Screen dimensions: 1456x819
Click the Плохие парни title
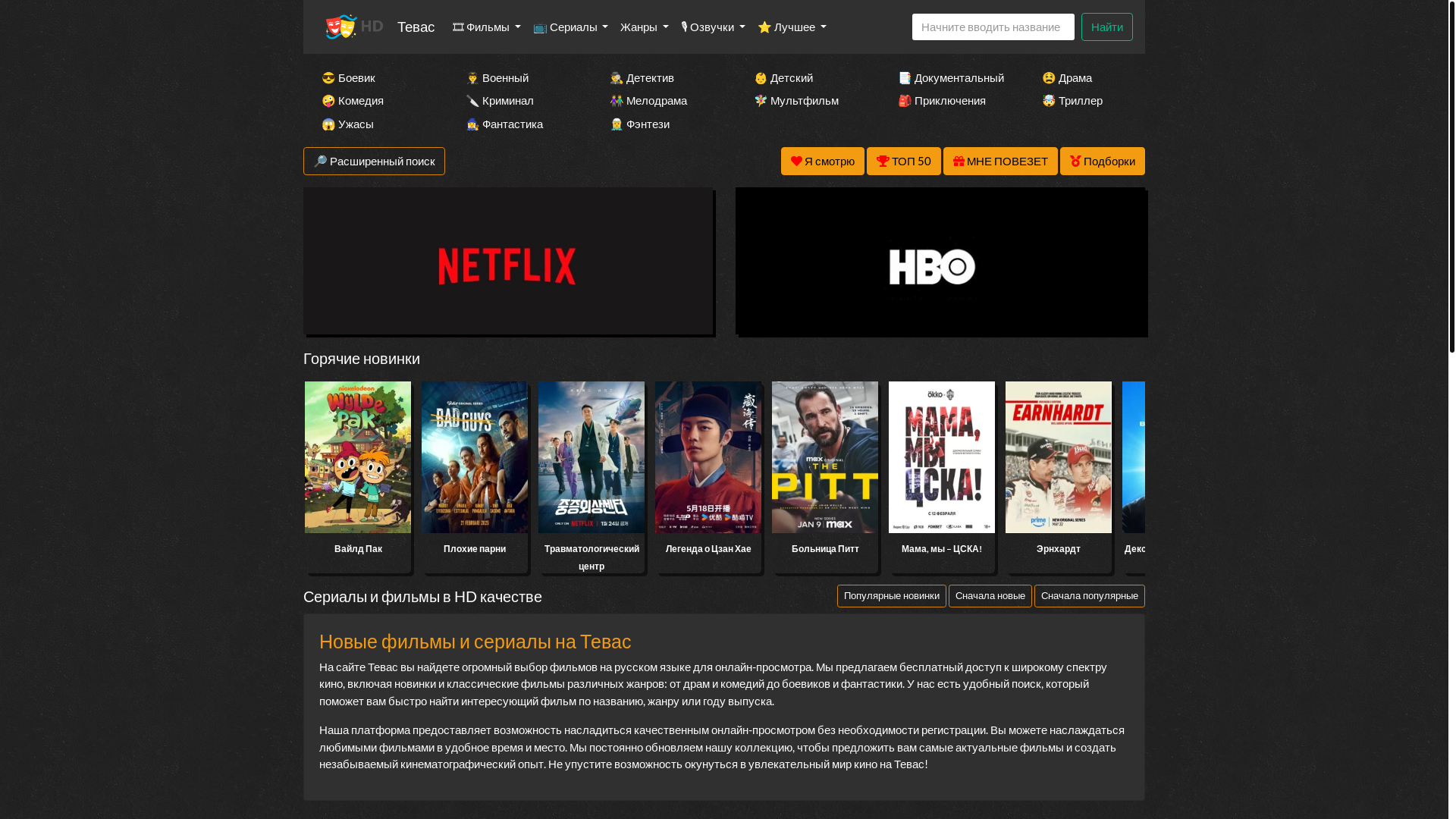475,549
